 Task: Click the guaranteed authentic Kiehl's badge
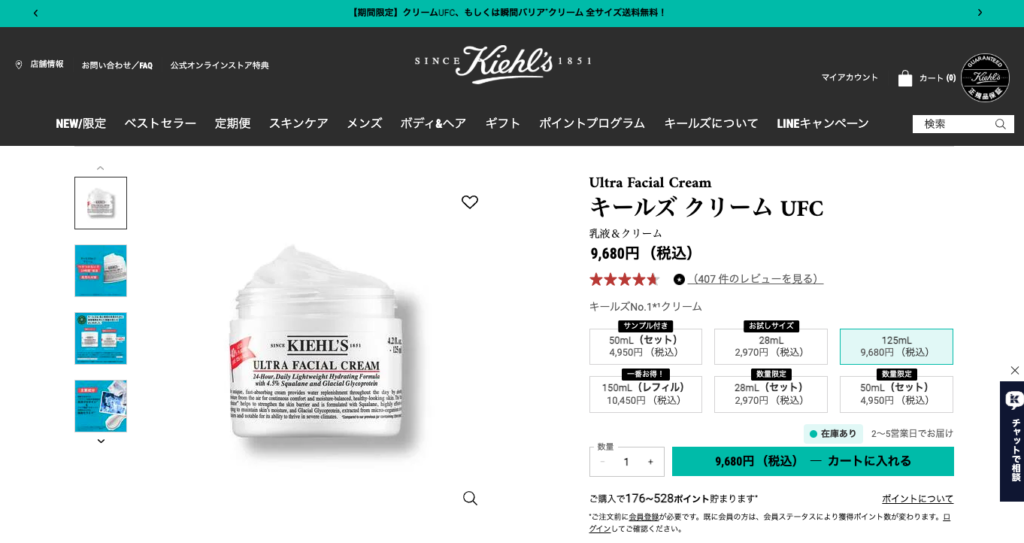pyautogui.click(x=985, y=78)
